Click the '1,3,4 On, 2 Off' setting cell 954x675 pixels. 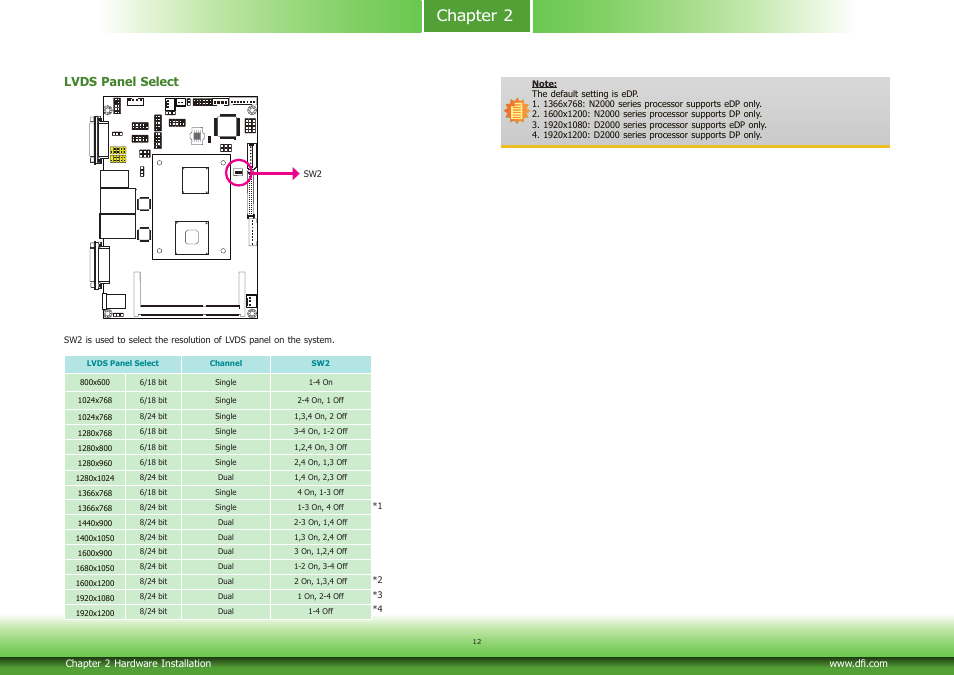point(321,416)
